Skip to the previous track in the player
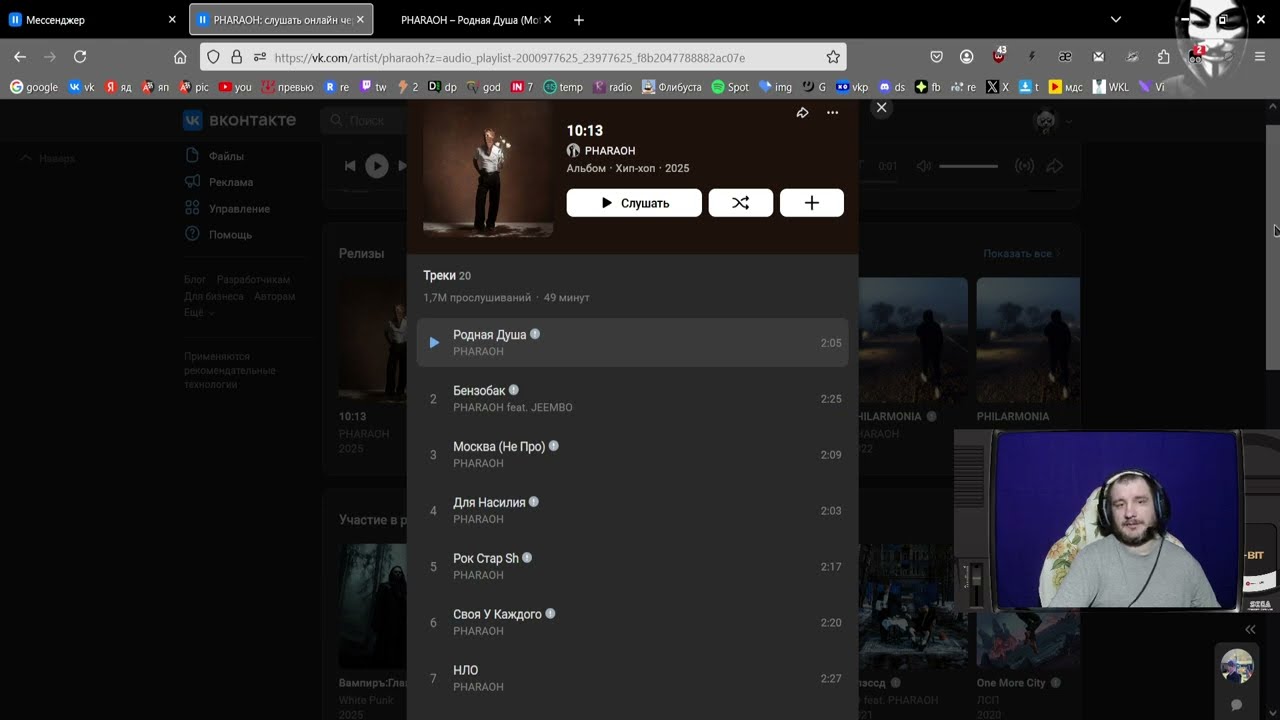 pyautogui.click(x=350, y=166)
